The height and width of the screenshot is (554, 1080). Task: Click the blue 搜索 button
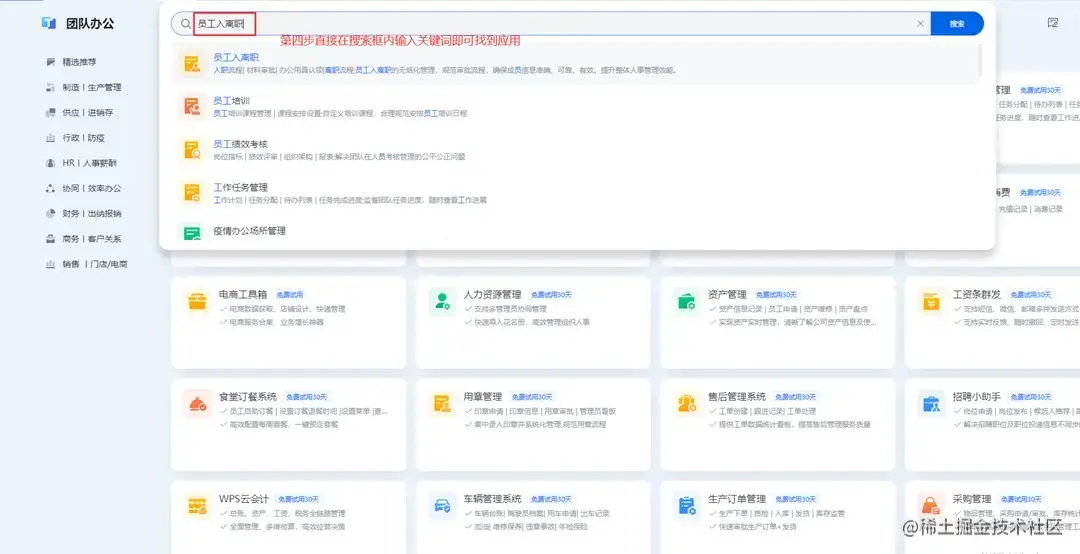click(957, 23)
